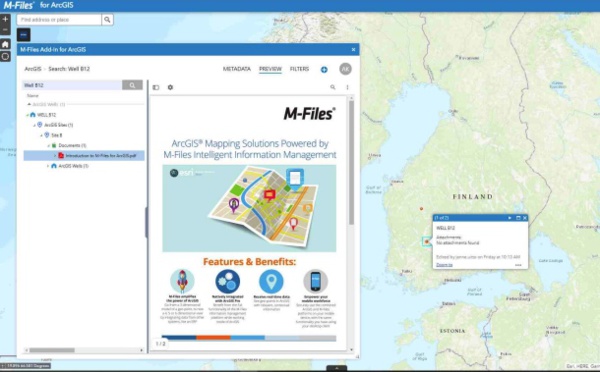Viewport: 600px width, 372px height.
Task: Click the map zoom in plus button
Action: [x=5, y=19]
